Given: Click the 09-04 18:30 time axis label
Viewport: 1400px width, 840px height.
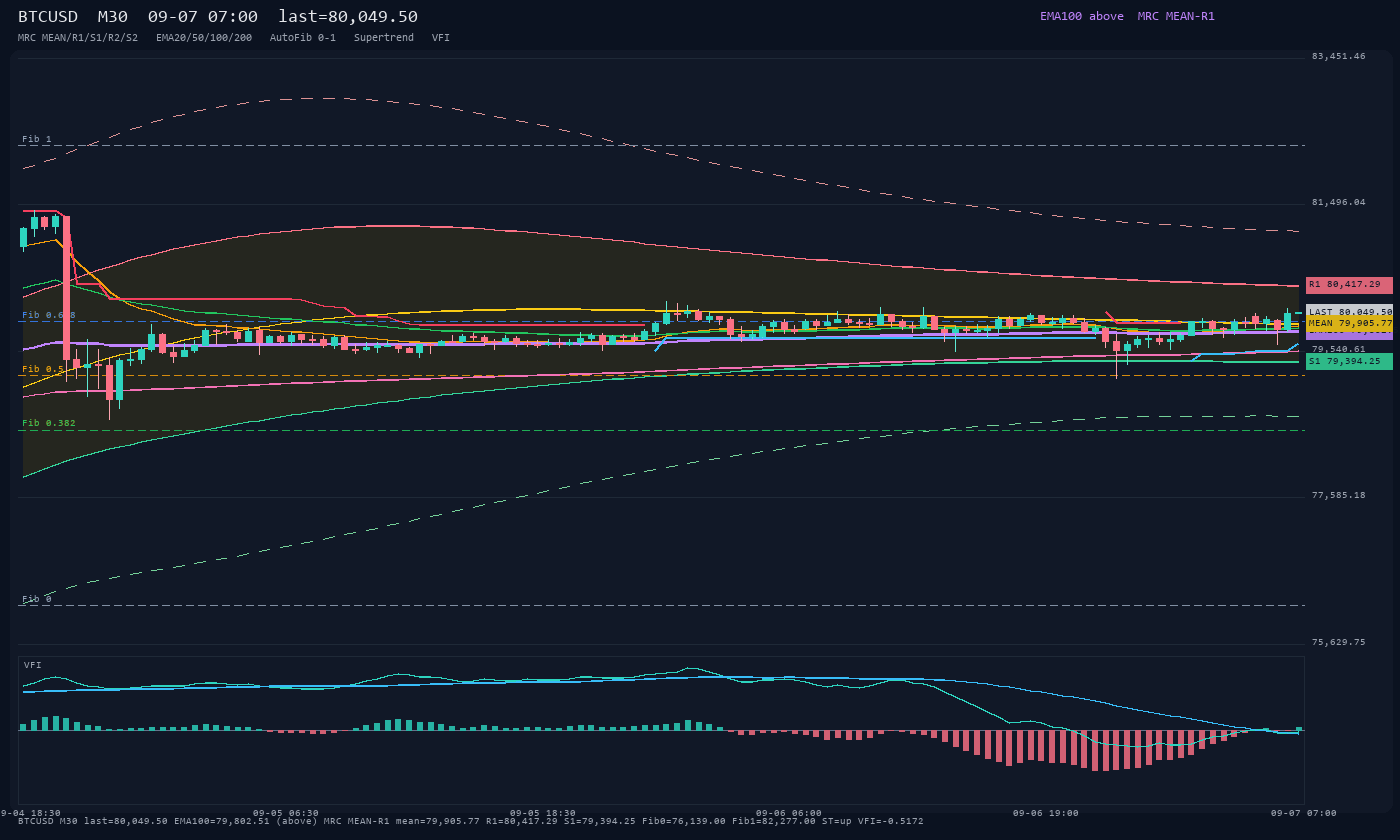Looking at the screenshot, I should click(30, 813).
